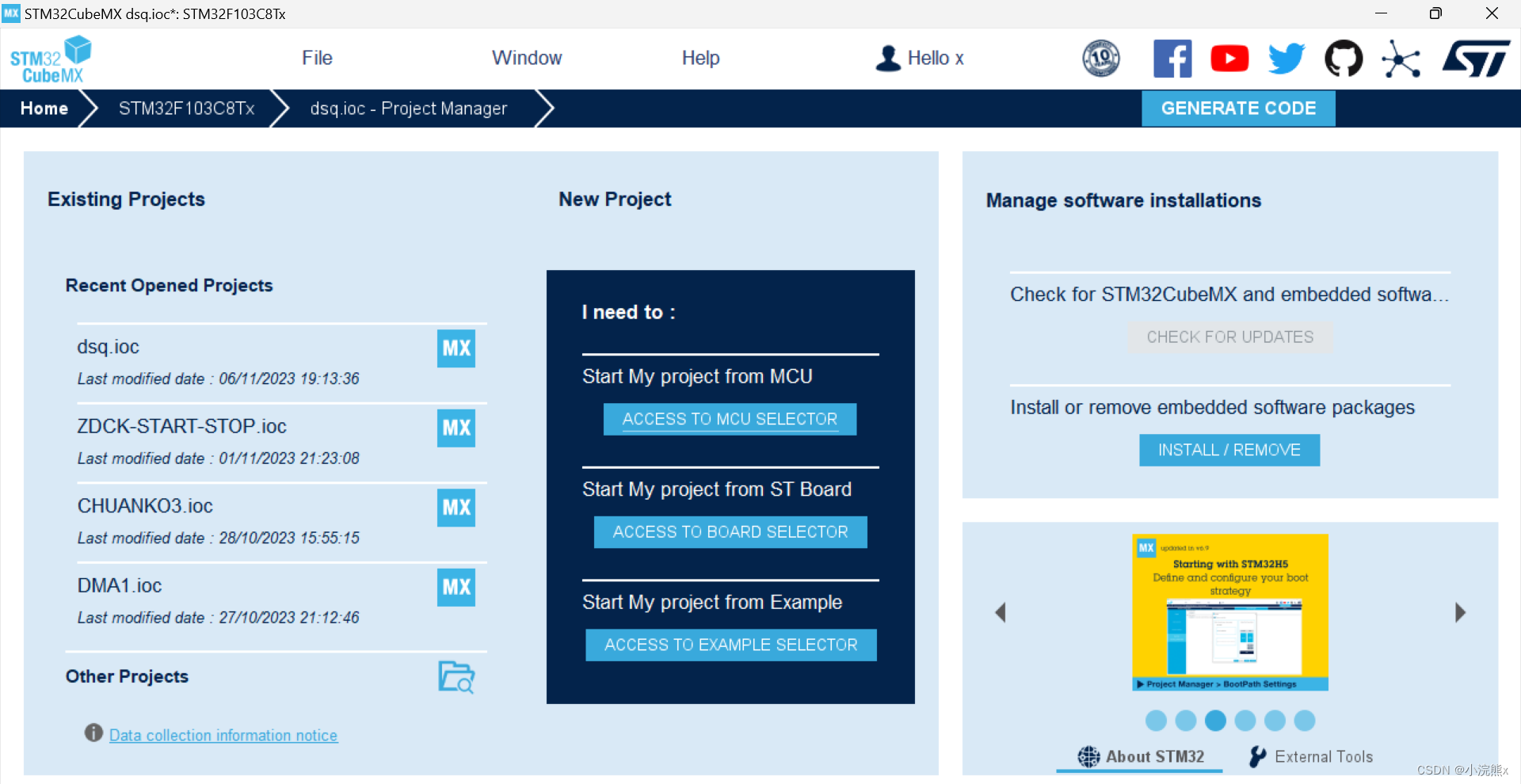Select the first carousel dot
The height and width of the screenshot is (784, 1521).
click(x=1157, y=721)
